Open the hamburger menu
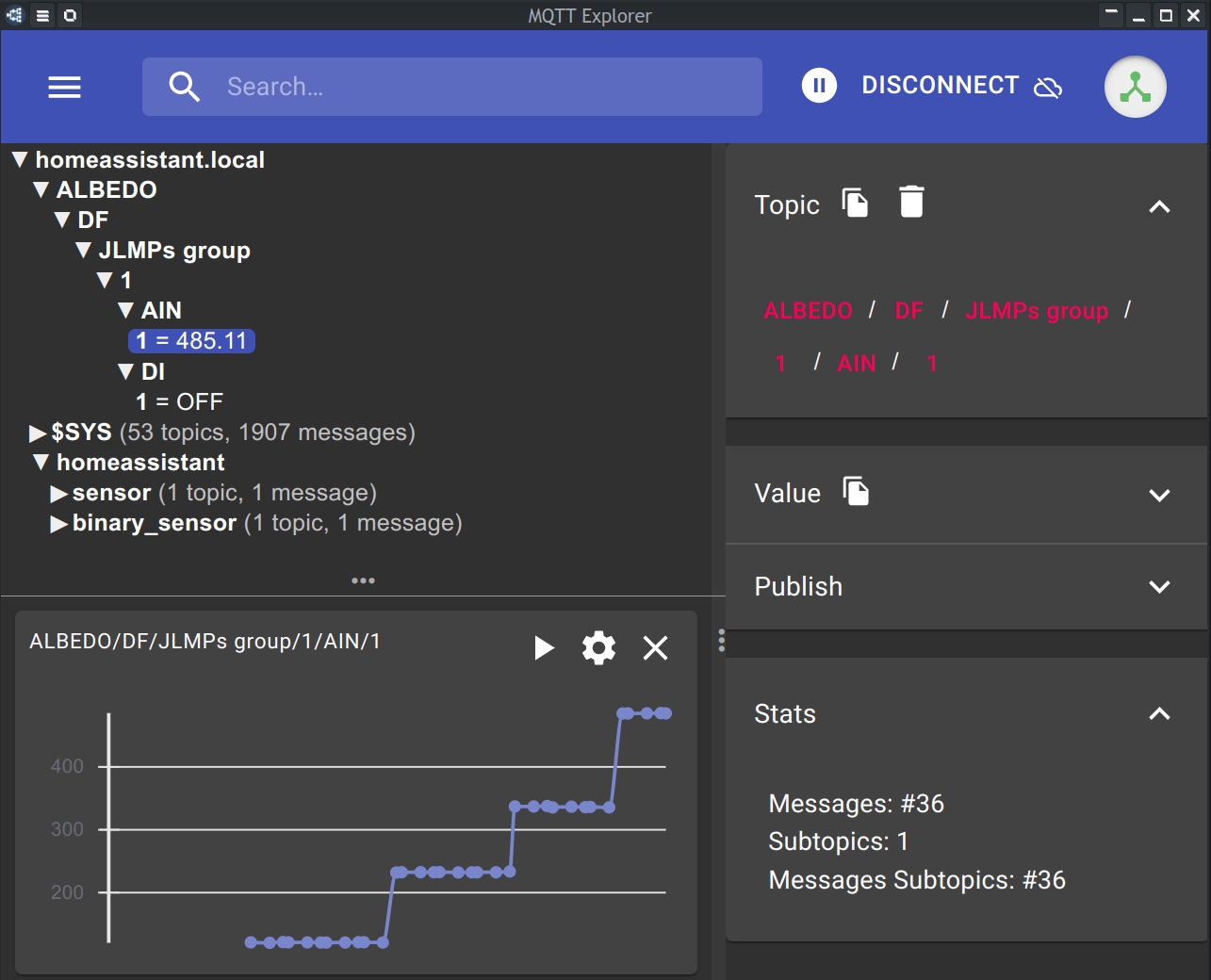 click(64, 88)
